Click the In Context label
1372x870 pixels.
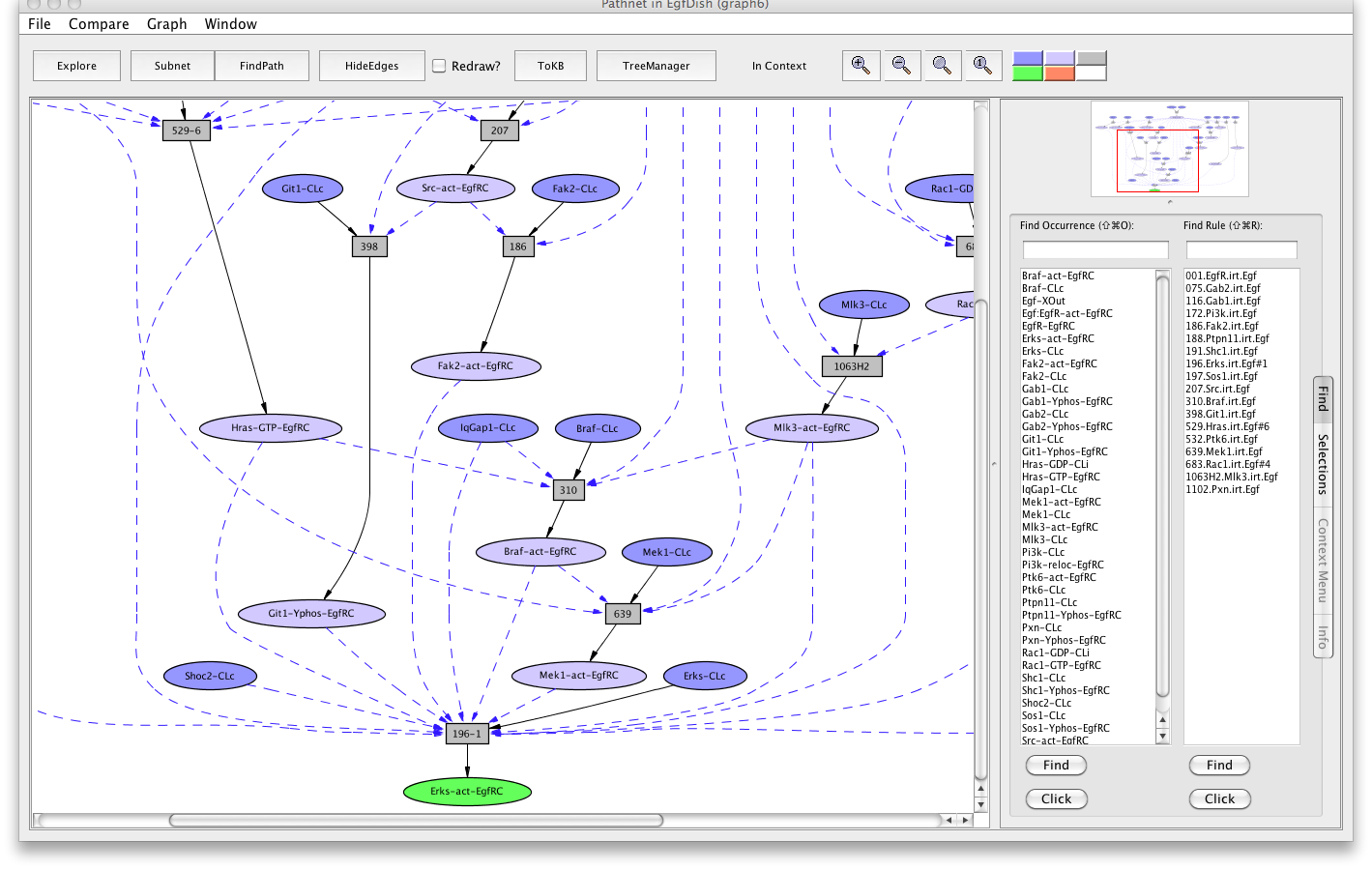[779, 66]
